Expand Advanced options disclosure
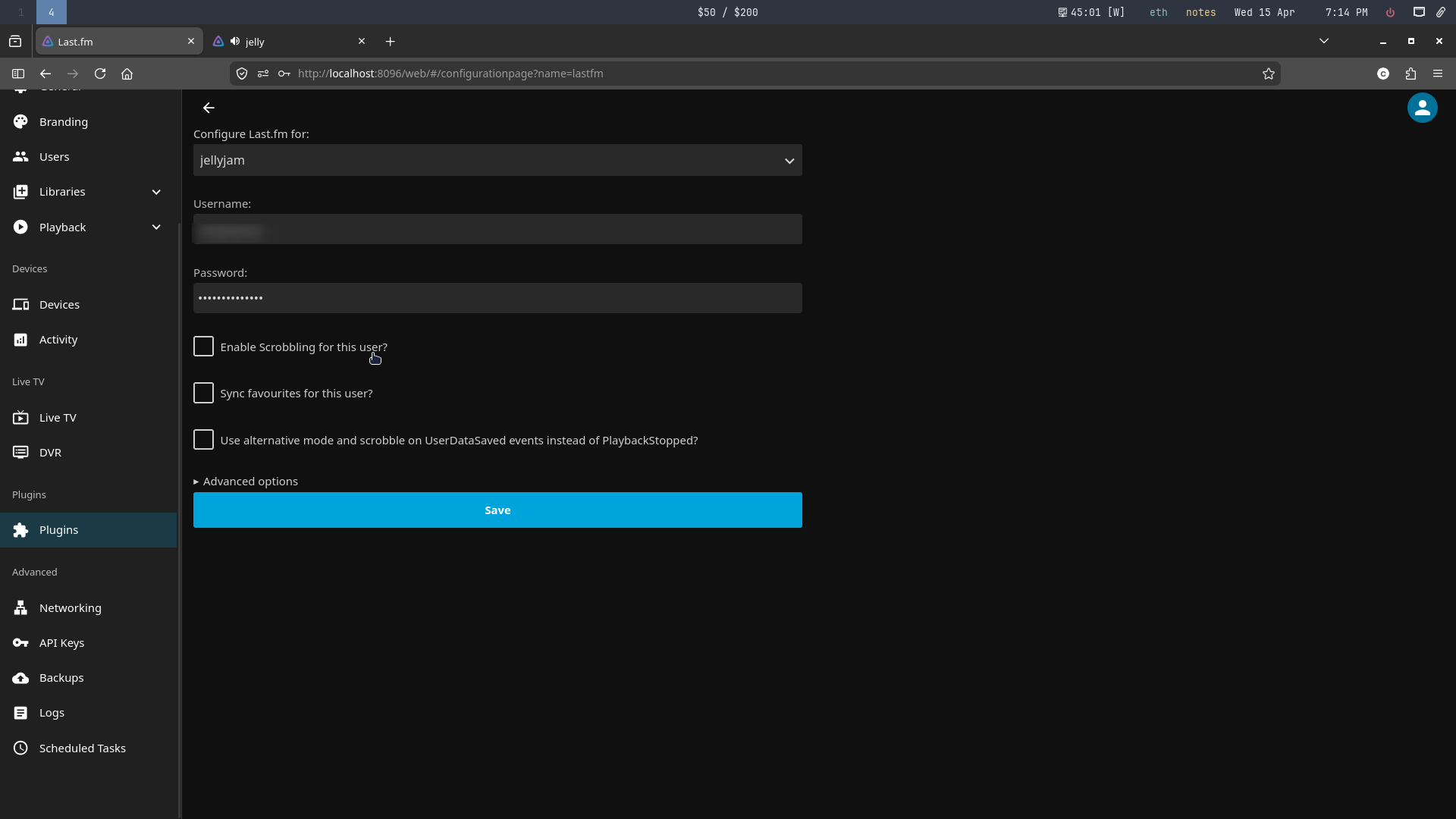 pyautogui.click(x=246, y=482)
